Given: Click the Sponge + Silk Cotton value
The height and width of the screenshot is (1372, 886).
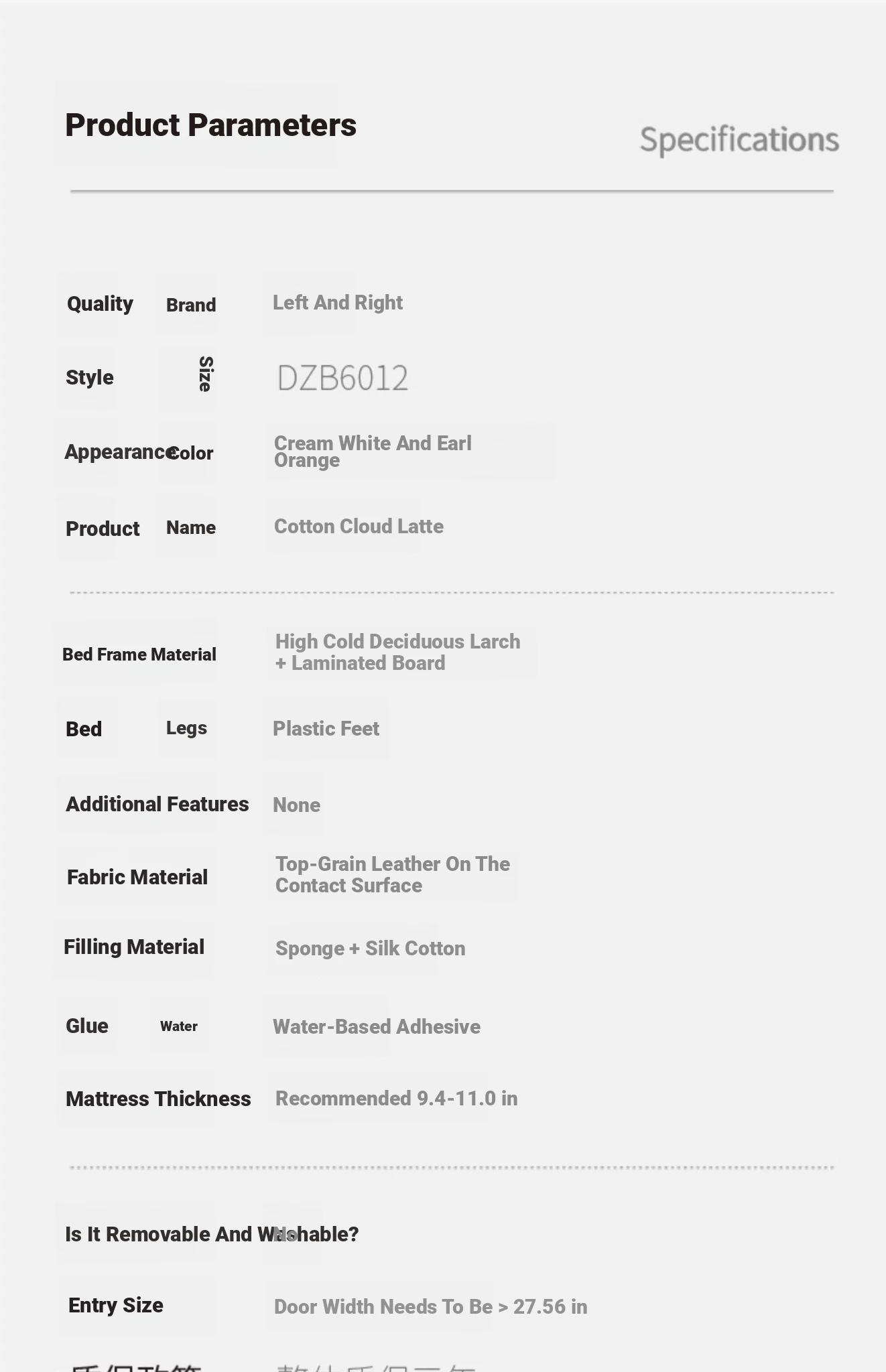Looking at the screenshot, I should pos(370,949).
